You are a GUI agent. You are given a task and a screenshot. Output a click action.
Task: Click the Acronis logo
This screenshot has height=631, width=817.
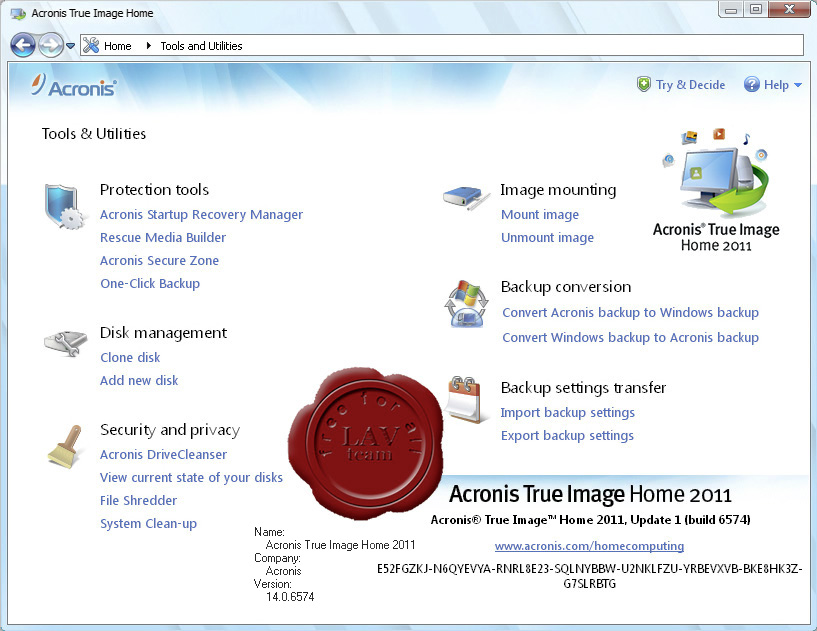[x=73, y=85]
